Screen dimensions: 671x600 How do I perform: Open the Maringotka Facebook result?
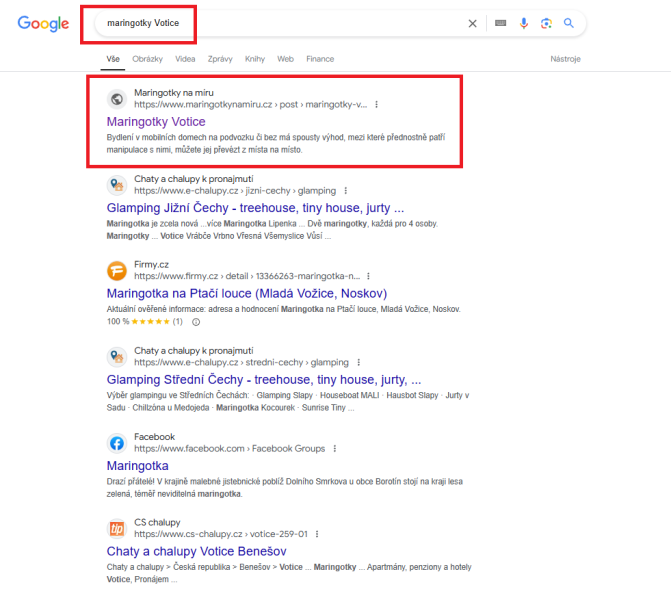[137, 466]
